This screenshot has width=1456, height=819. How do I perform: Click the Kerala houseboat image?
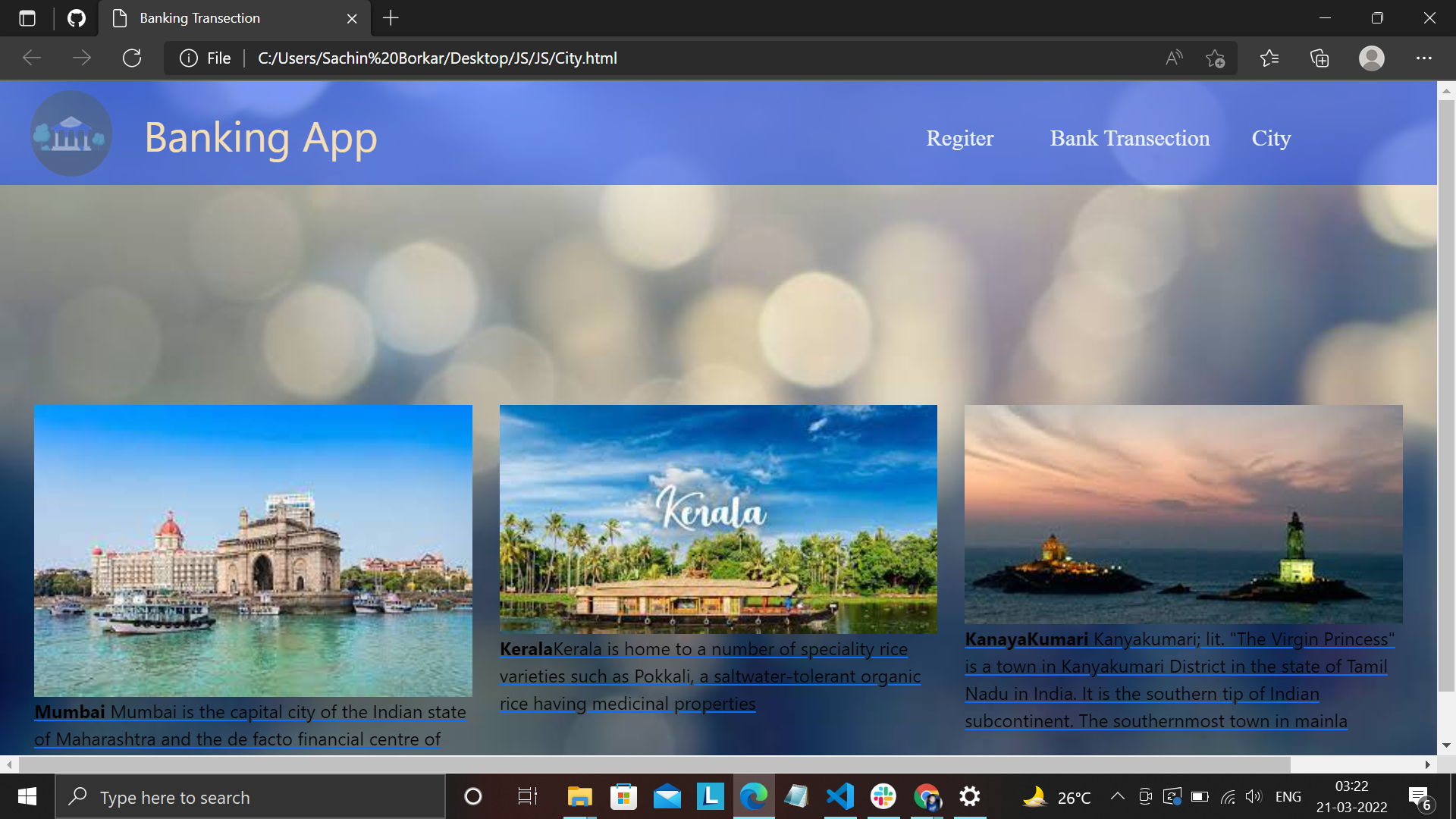coord(718,519)
